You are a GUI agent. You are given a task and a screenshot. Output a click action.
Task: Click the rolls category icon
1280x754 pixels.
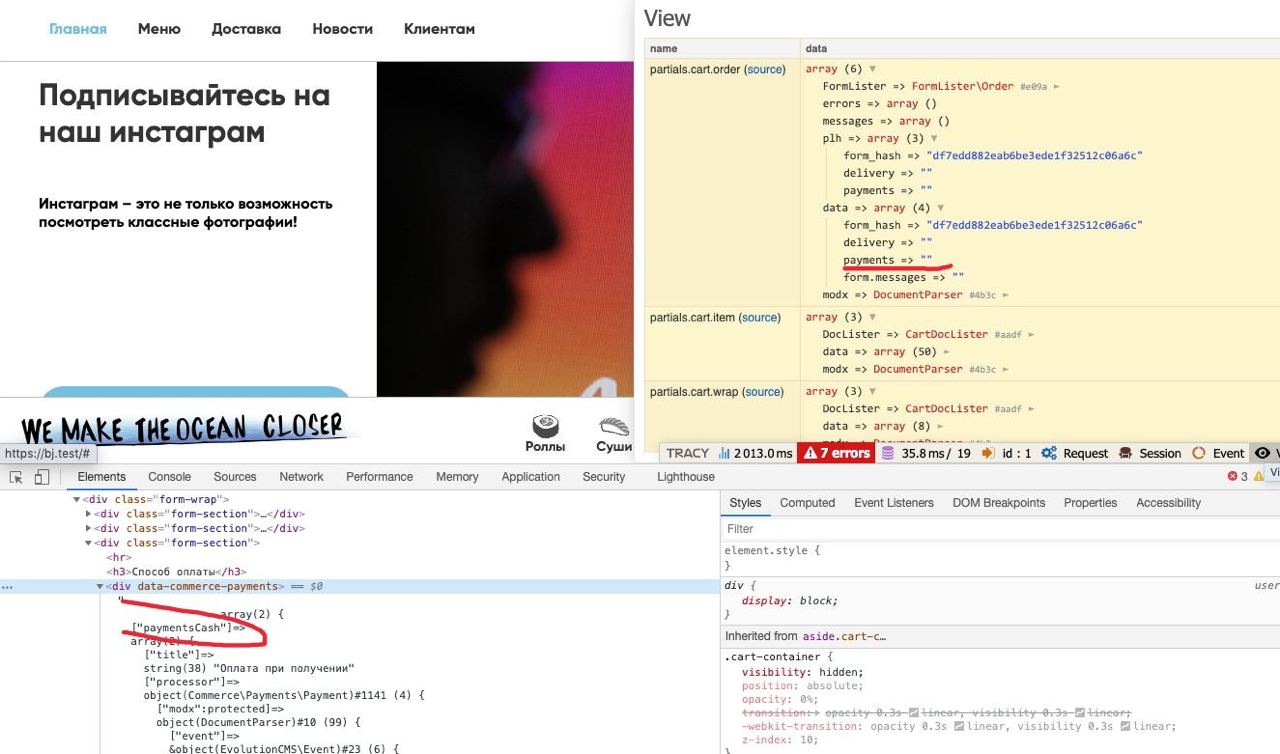pos(546,427)
